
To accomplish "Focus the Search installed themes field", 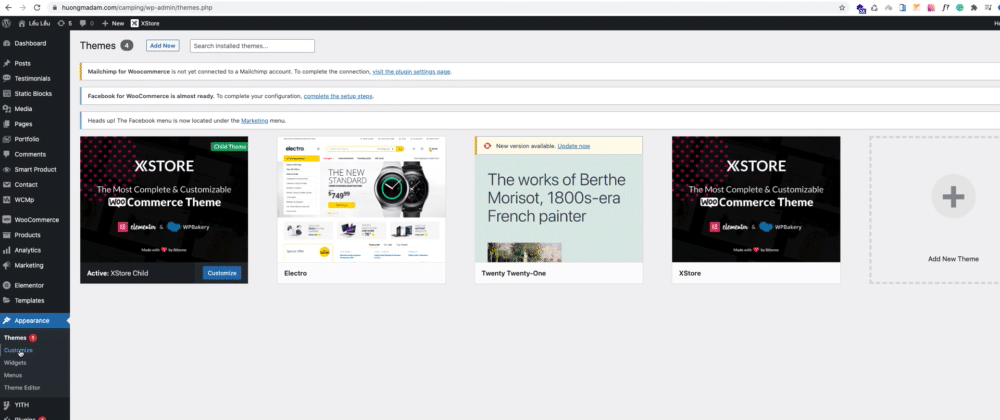I will click(253, 46).
